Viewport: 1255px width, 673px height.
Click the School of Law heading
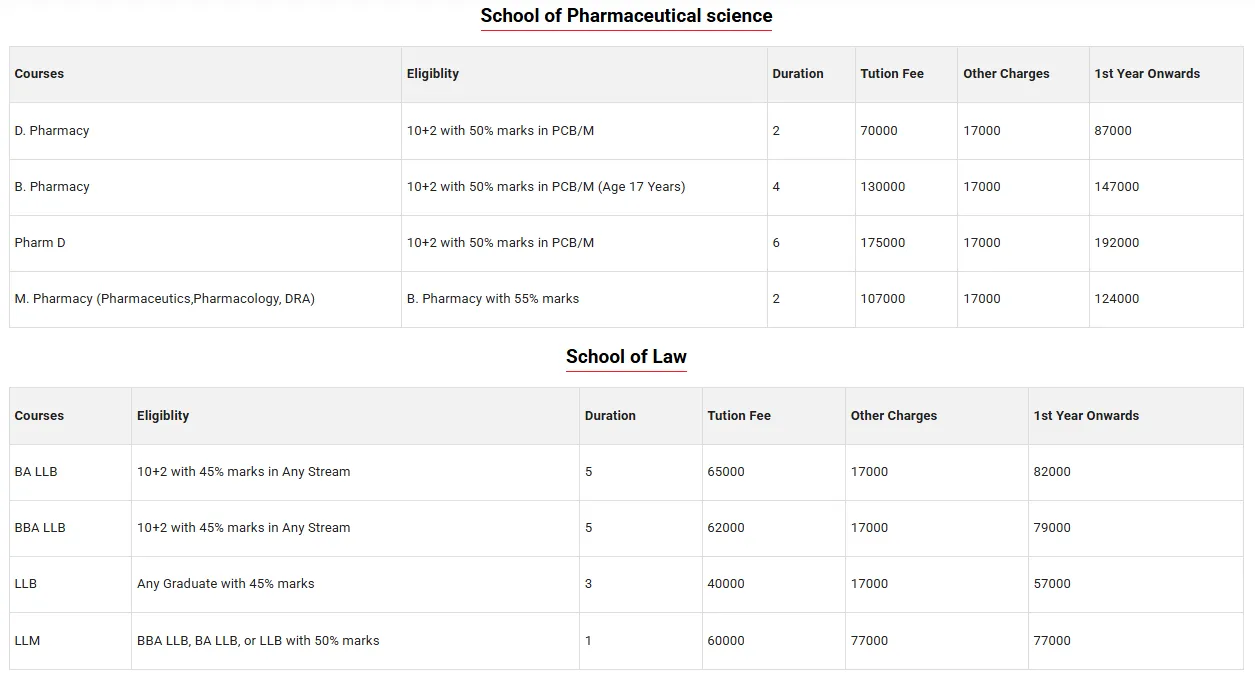coord(626,357)
